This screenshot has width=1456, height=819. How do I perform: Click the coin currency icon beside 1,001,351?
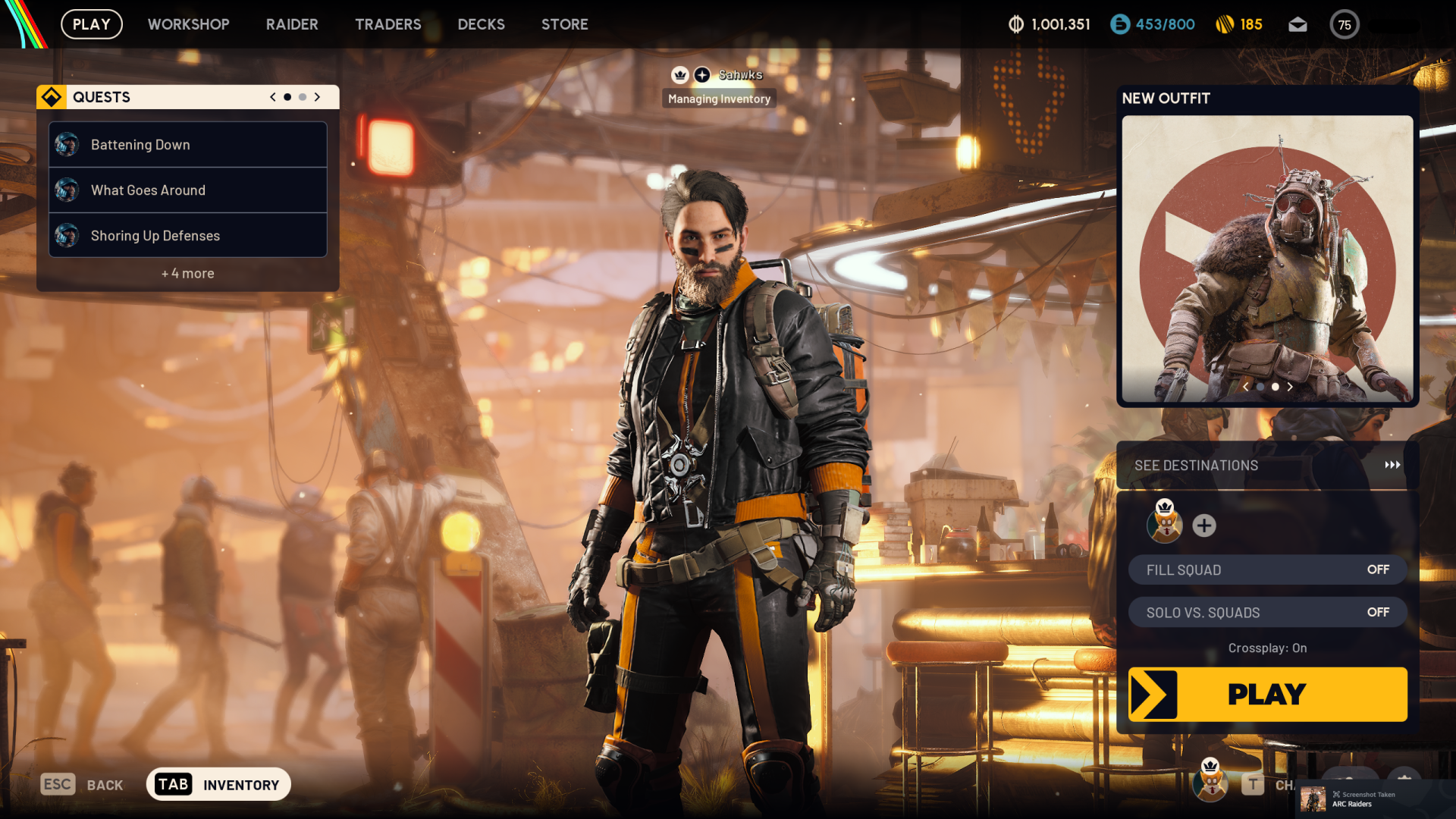pyautogui.click(x=1016, y=24)
